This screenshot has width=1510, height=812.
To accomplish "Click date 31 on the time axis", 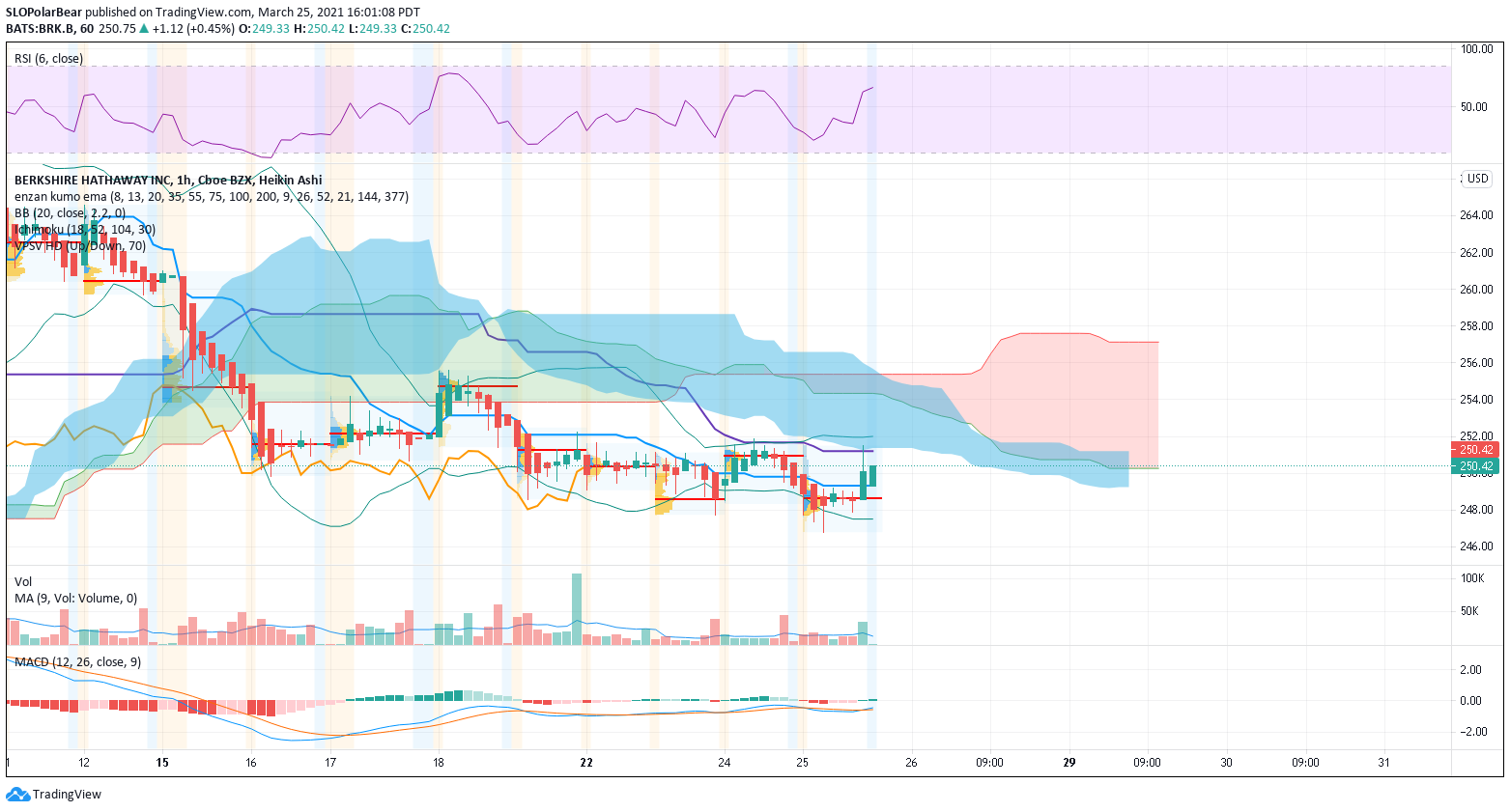I will tap(1384, 763).
